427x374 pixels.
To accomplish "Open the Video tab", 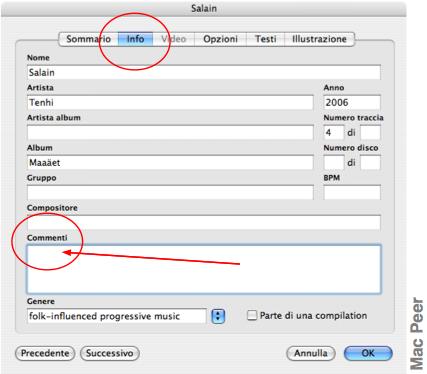I will (174, 39).
